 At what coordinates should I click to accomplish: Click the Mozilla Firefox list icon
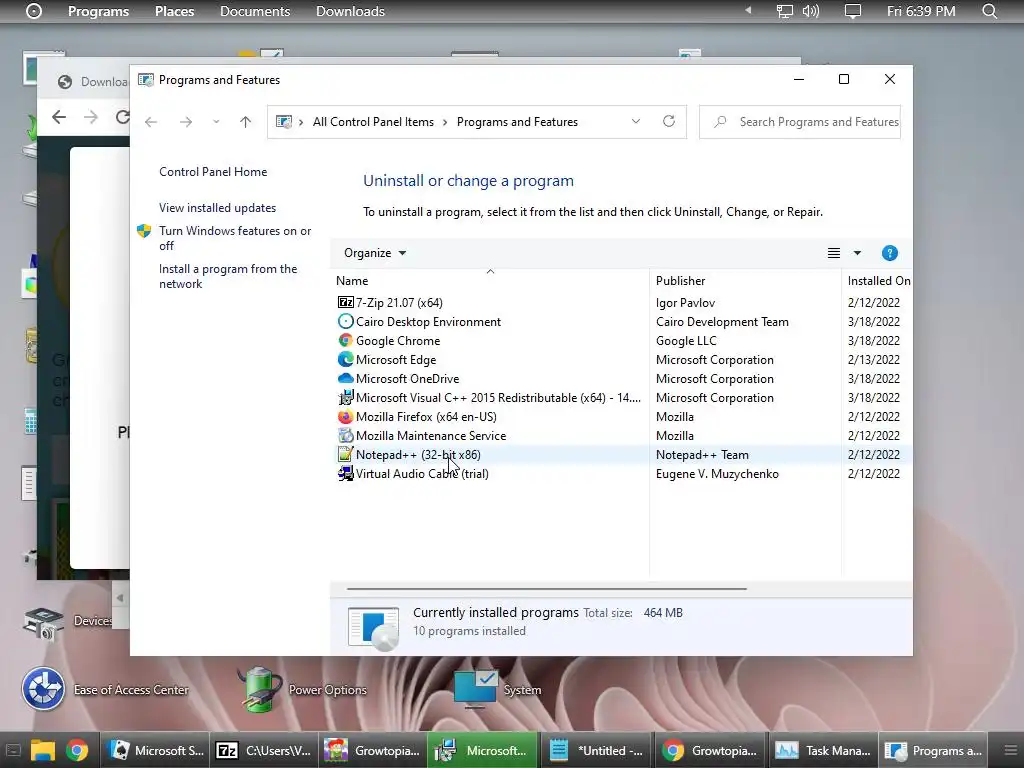click(x=345, y=416)
